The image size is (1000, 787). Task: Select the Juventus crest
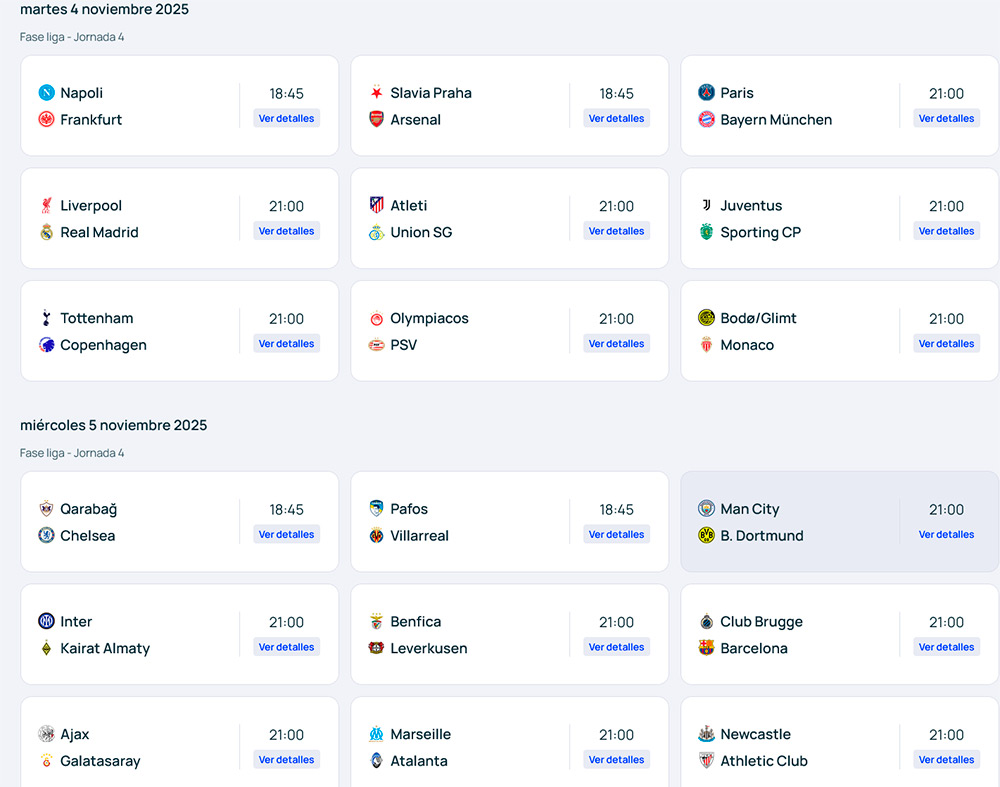(706, 205)
